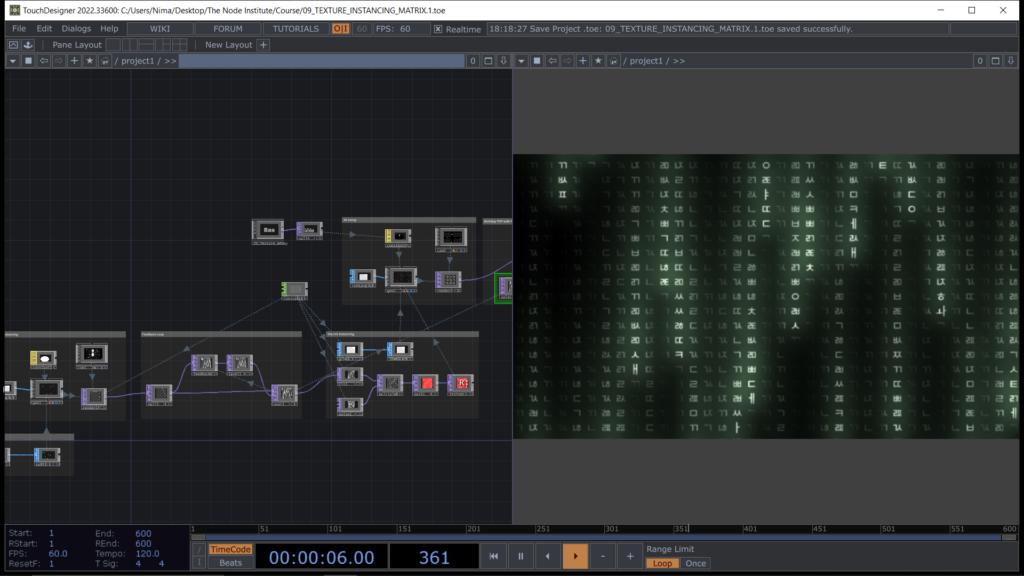Click the right pane home network icon
This screenshot has width=1024, height=576.
click(613, 61)
